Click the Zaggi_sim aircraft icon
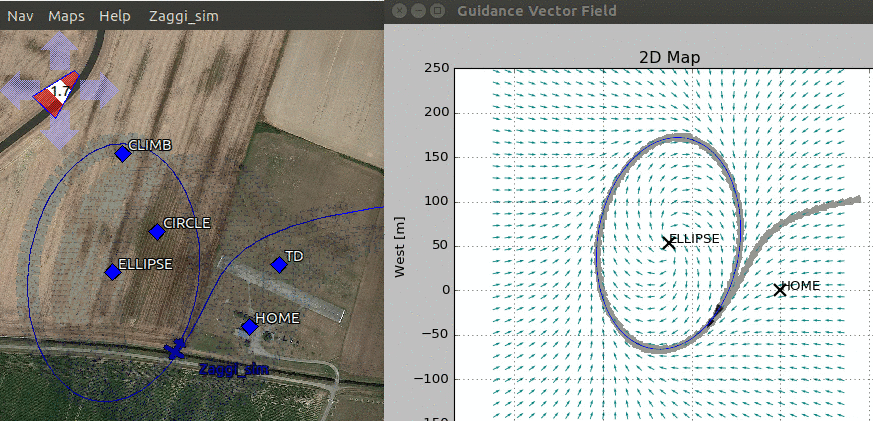Screen dimensions: 873x421 (x=176, y=349)
